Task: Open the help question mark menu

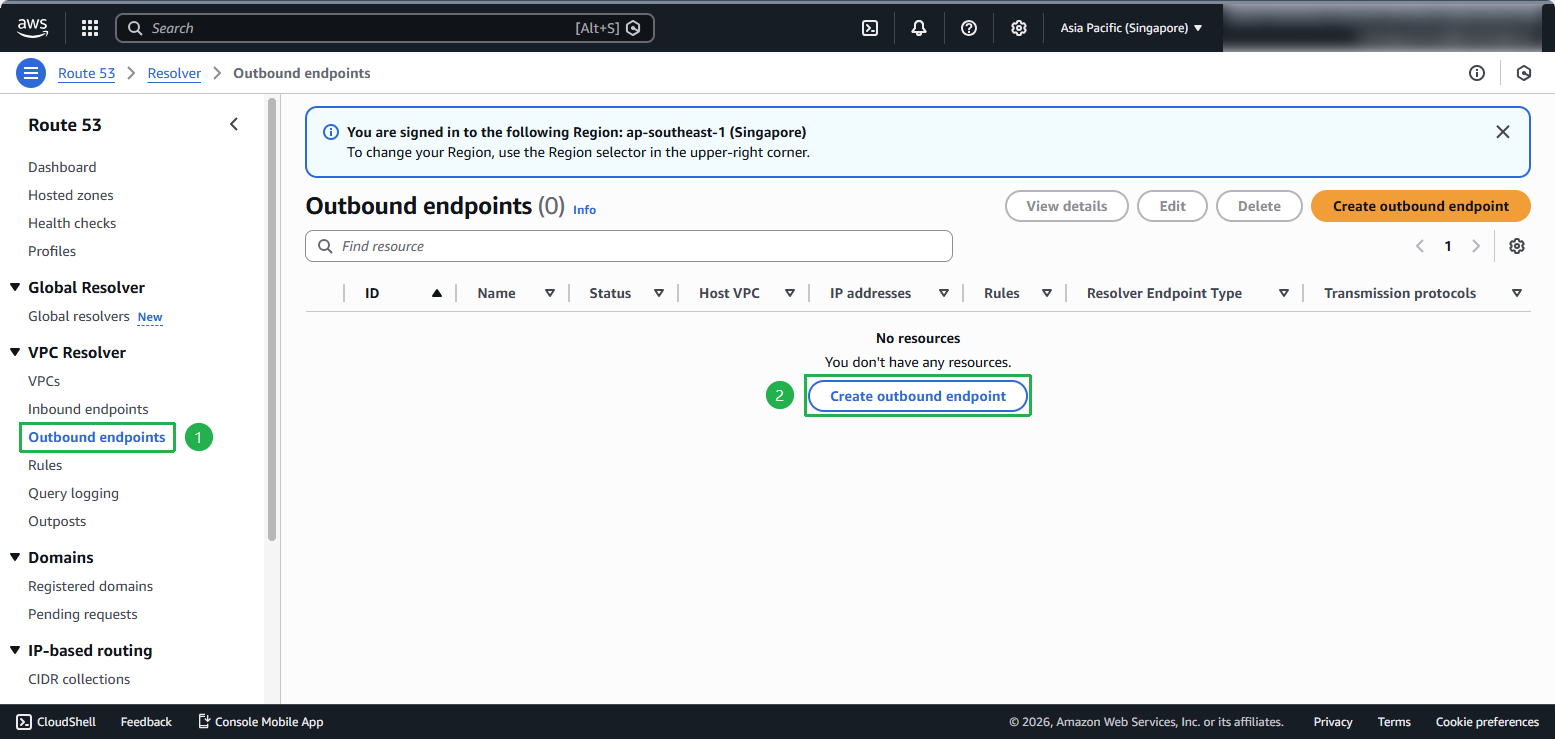Action: coord(969,28)
